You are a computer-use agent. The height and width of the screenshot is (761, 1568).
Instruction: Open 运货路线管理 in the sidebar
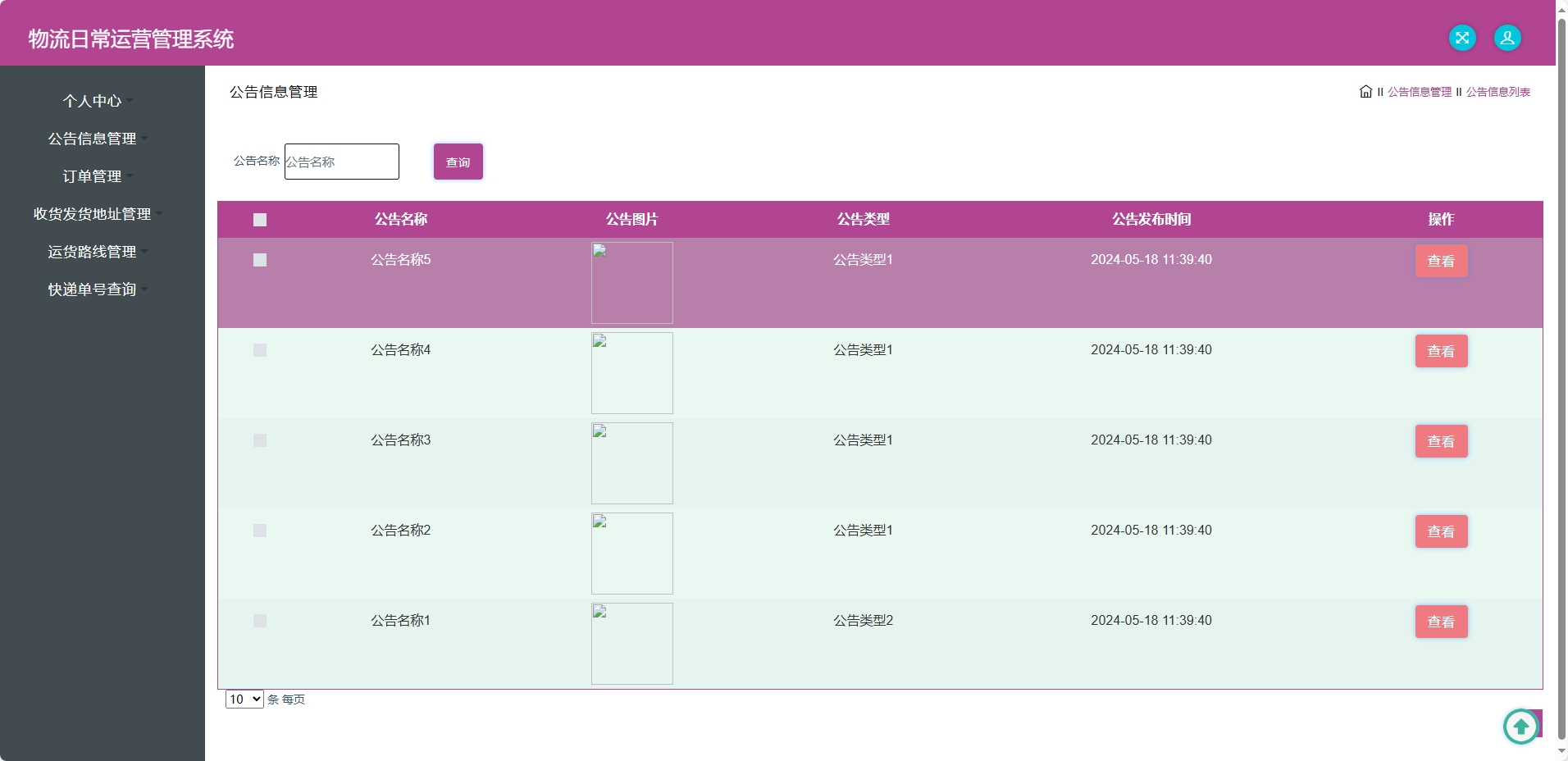coord(93,252)
